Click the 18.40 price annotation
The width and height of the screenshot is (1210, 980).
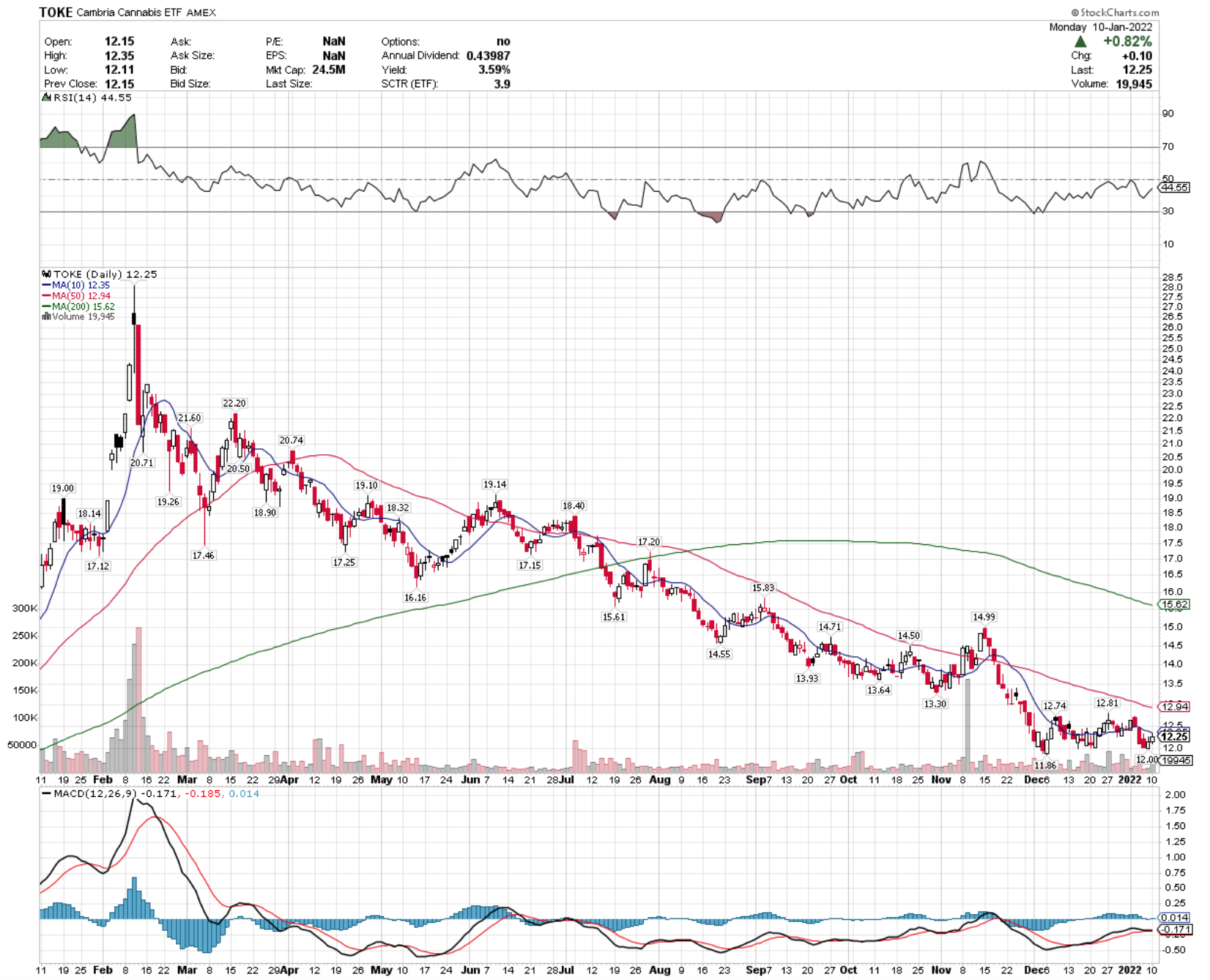(x=574, y=506)
